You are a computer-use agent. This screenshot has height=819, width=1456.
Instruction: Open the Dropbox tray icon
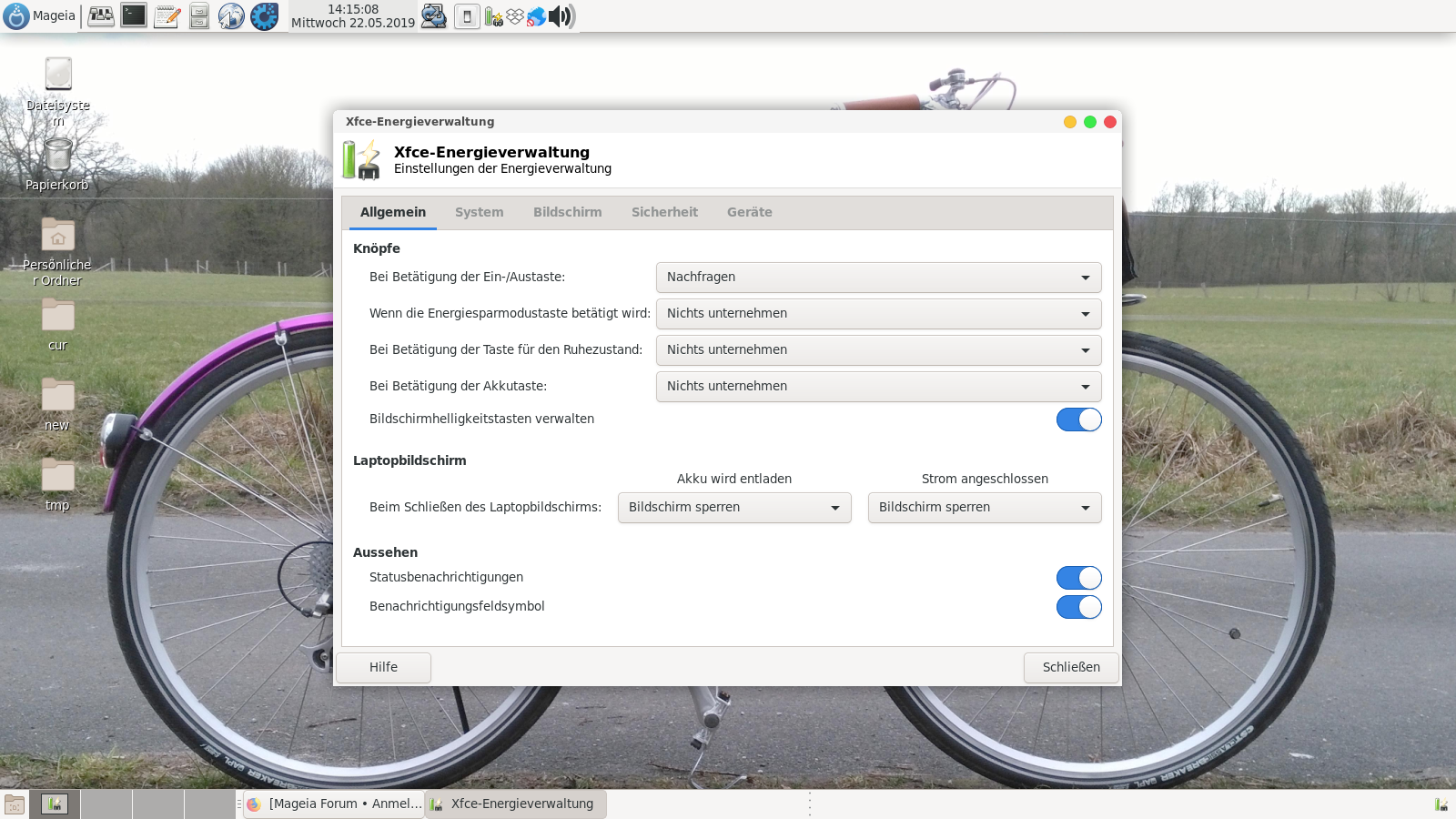point(515,16)
